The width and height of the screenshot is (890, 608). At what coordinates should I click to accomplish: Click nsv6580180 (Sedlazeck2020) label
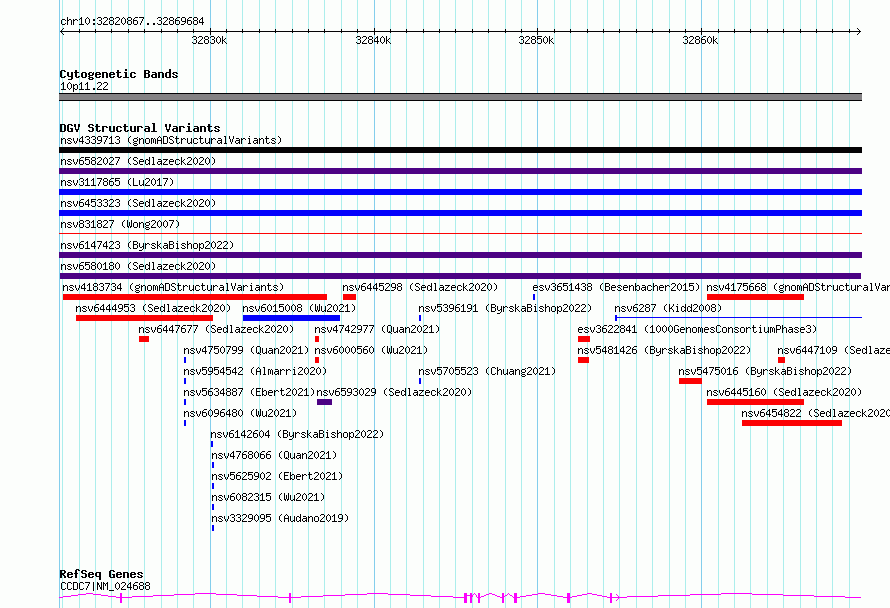pyautogui.click(x=138, y=266)
